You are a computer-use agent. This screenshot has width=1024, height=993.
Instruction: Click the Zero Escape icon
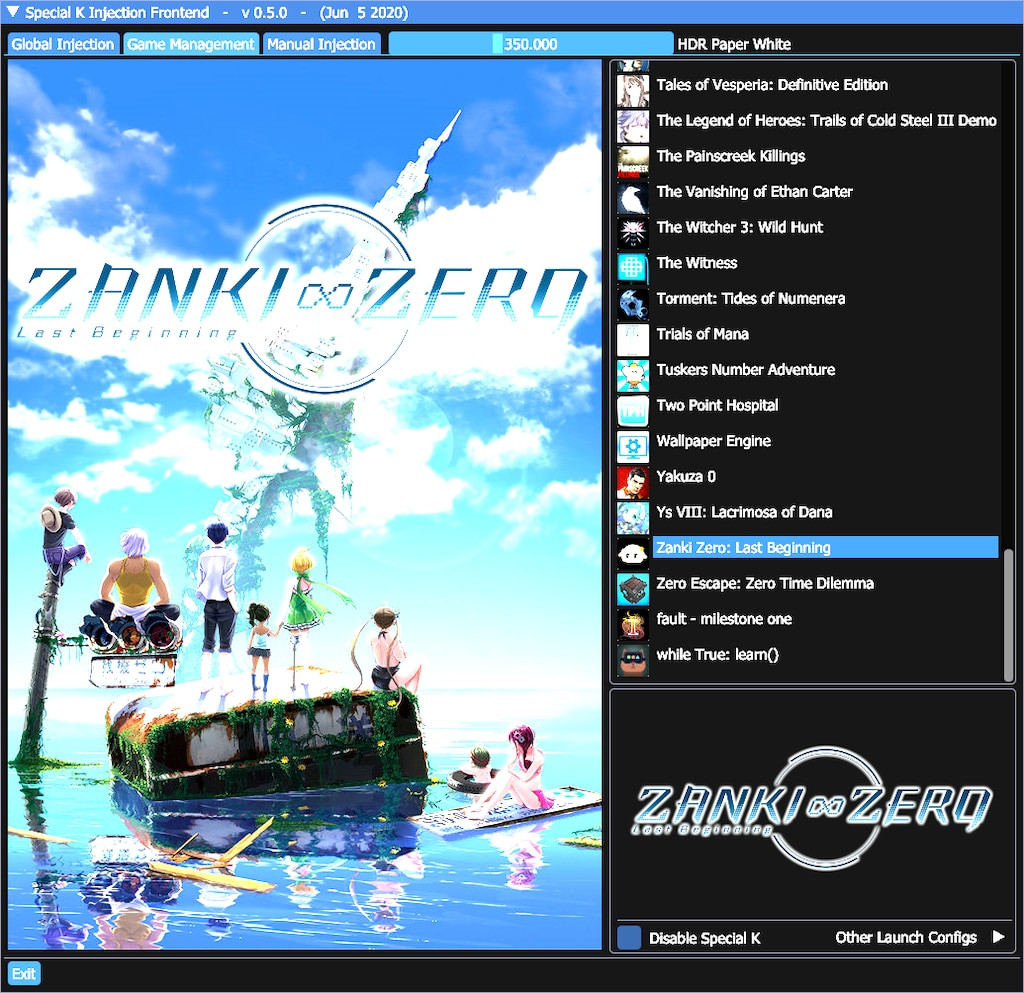coord(633,588)
